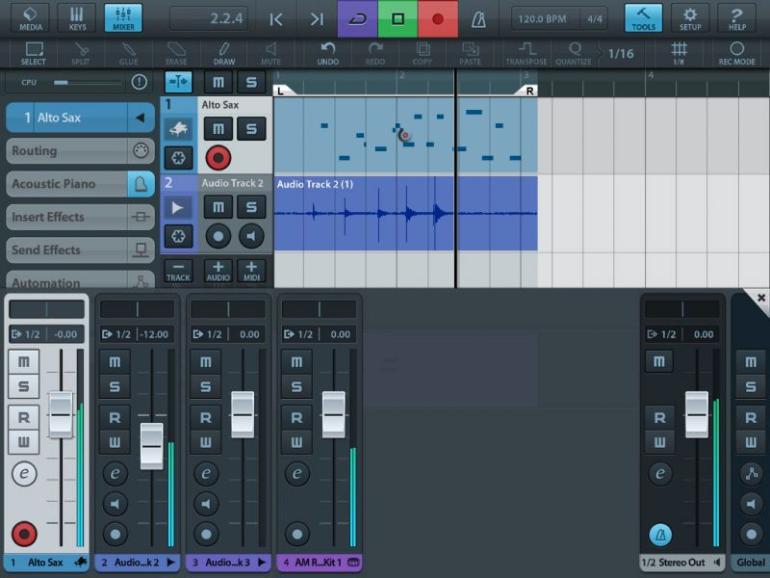This screenshot has width=770, height=578.
Task: Stop playback with the green button
Action: pos(398,19)
